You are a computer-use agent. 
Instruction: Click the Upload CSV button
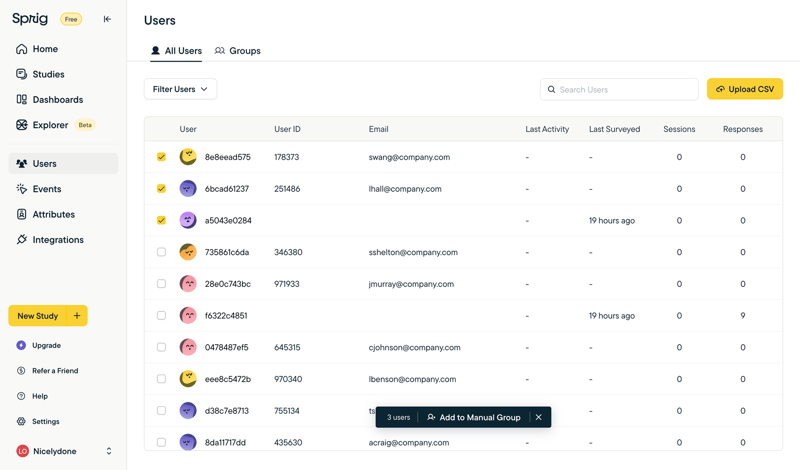pos(745,89)
